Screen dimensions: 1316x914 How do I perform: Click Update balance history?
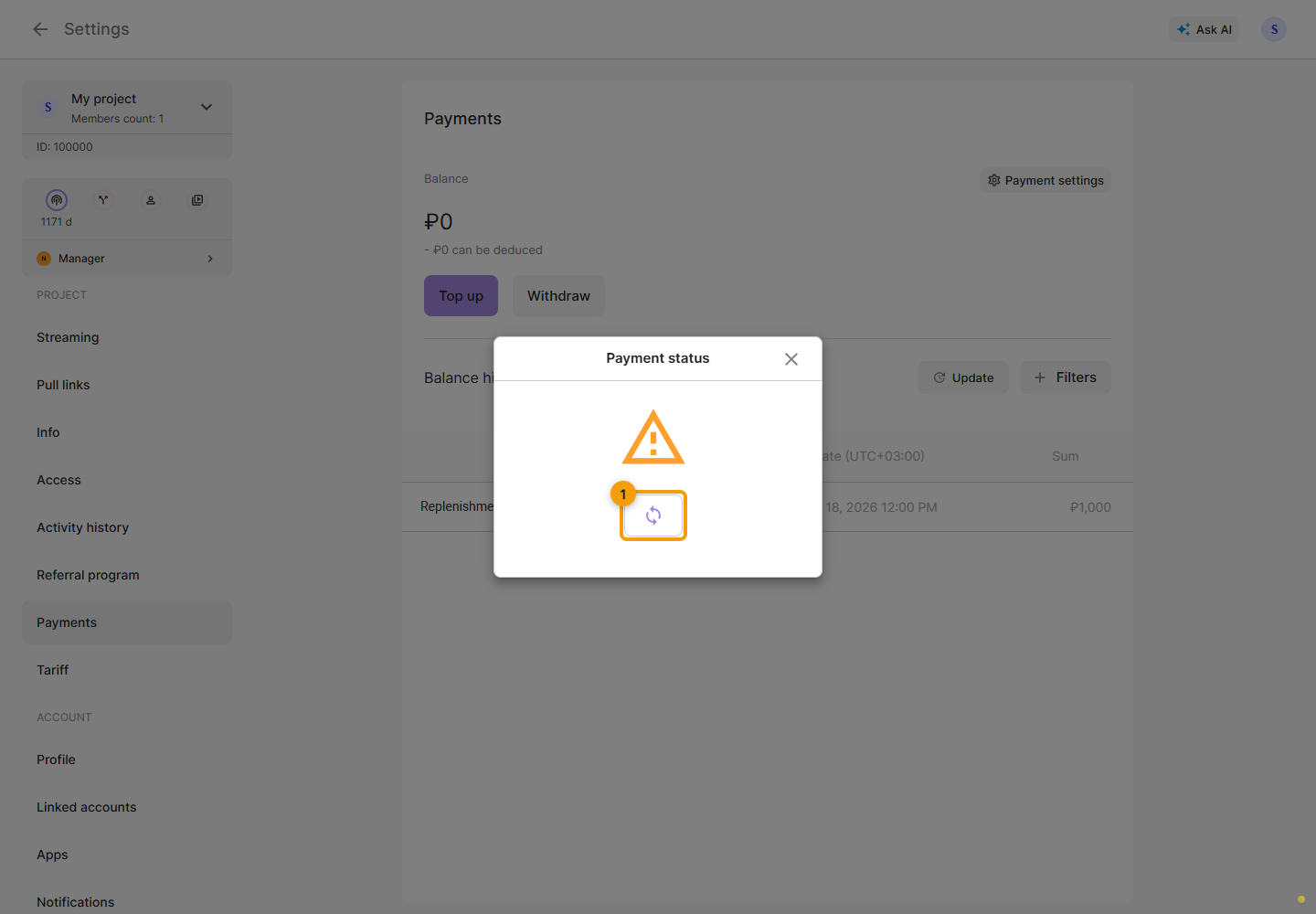[963, 377]
